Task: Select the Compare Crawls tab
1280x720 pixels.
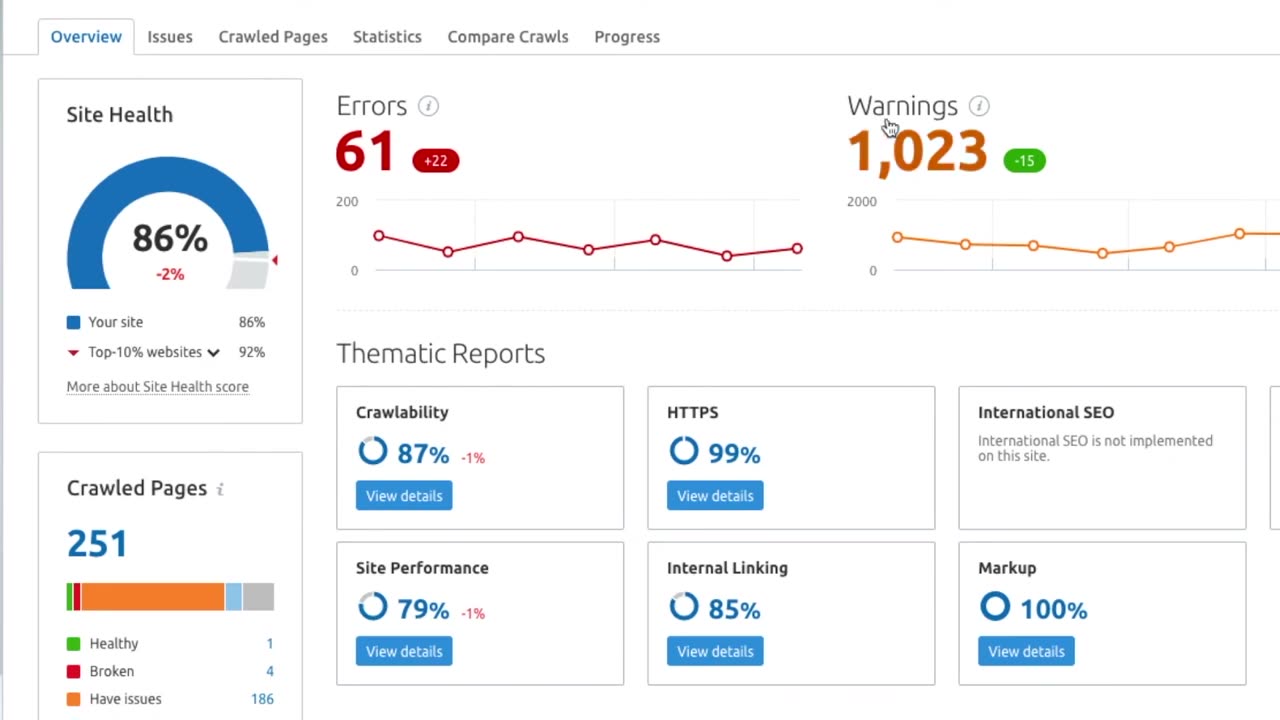Action: click(x=508, y=36)
